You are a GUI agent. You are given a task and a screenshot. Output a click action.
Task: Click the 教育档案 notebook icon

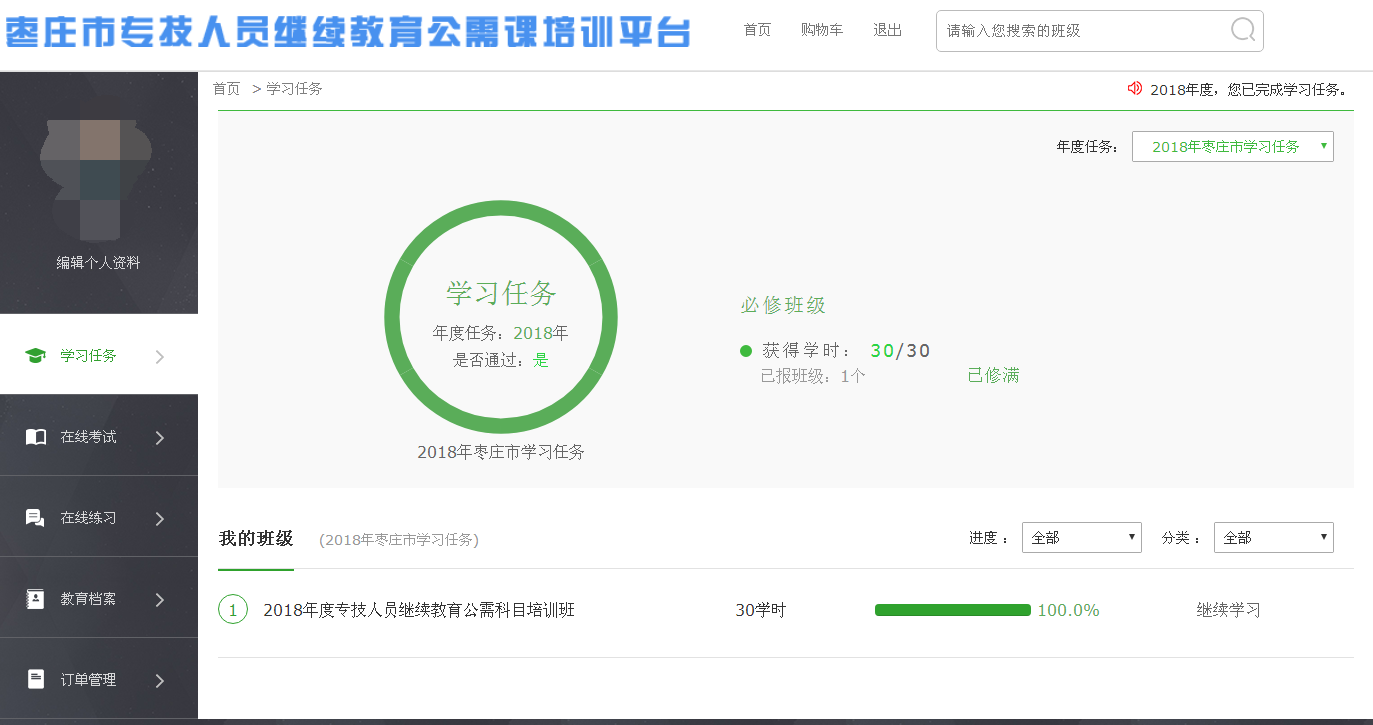point(36,599)
